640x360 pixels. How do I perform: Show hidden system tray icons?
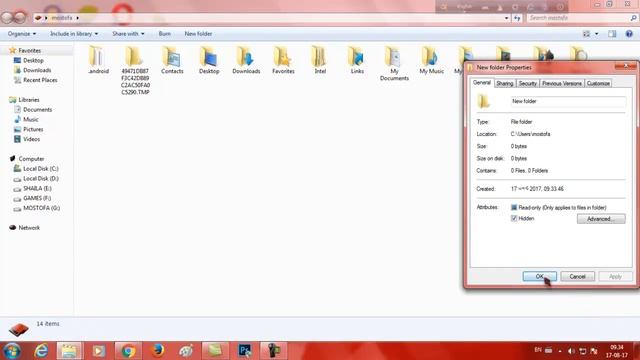point(560,351)
